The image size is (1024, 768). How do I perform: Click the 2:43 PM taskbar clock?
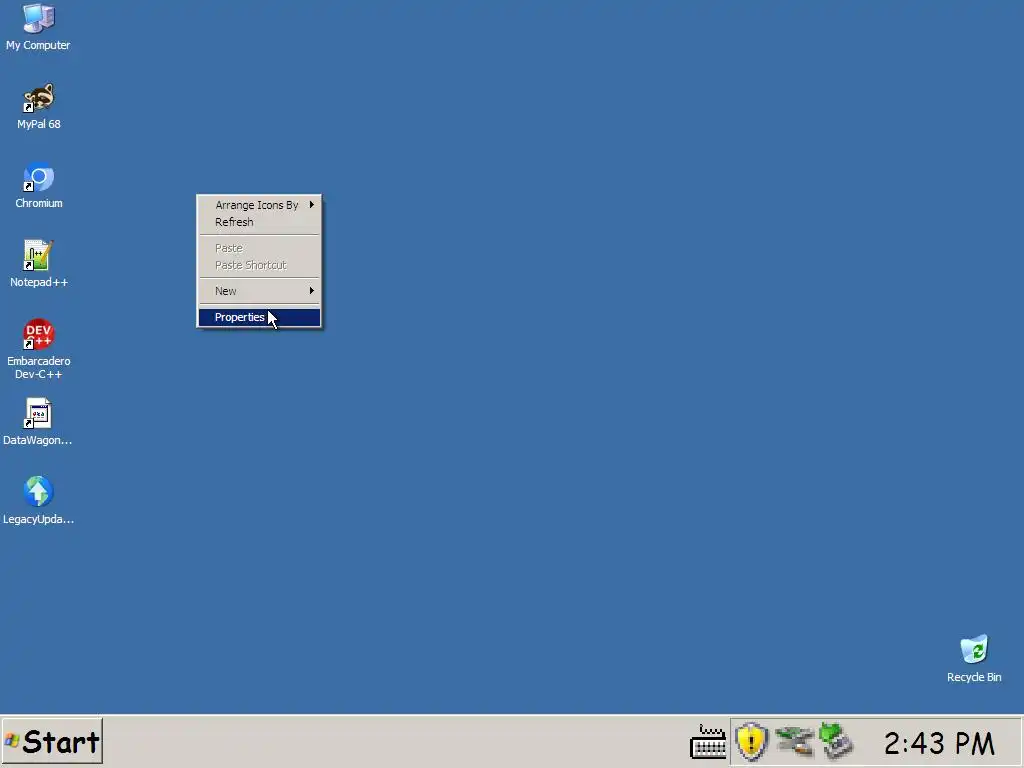coord(939,743)
